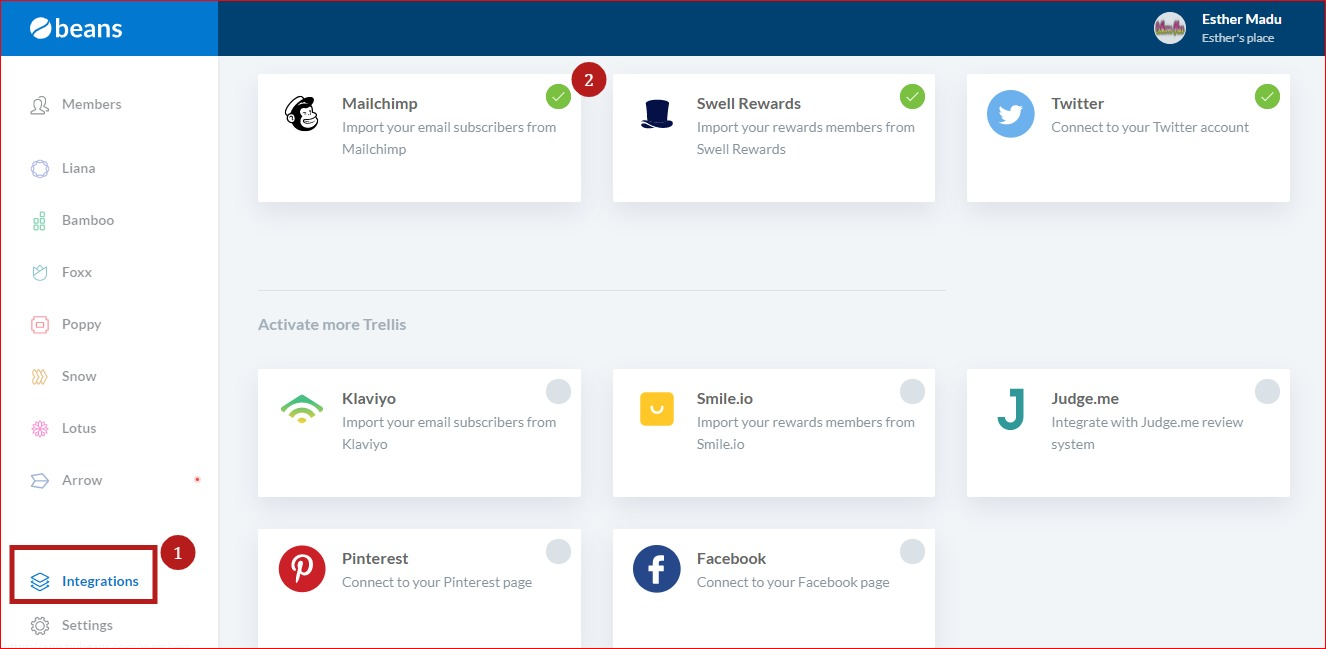Enable the Klaviyo integration circle

558,391
